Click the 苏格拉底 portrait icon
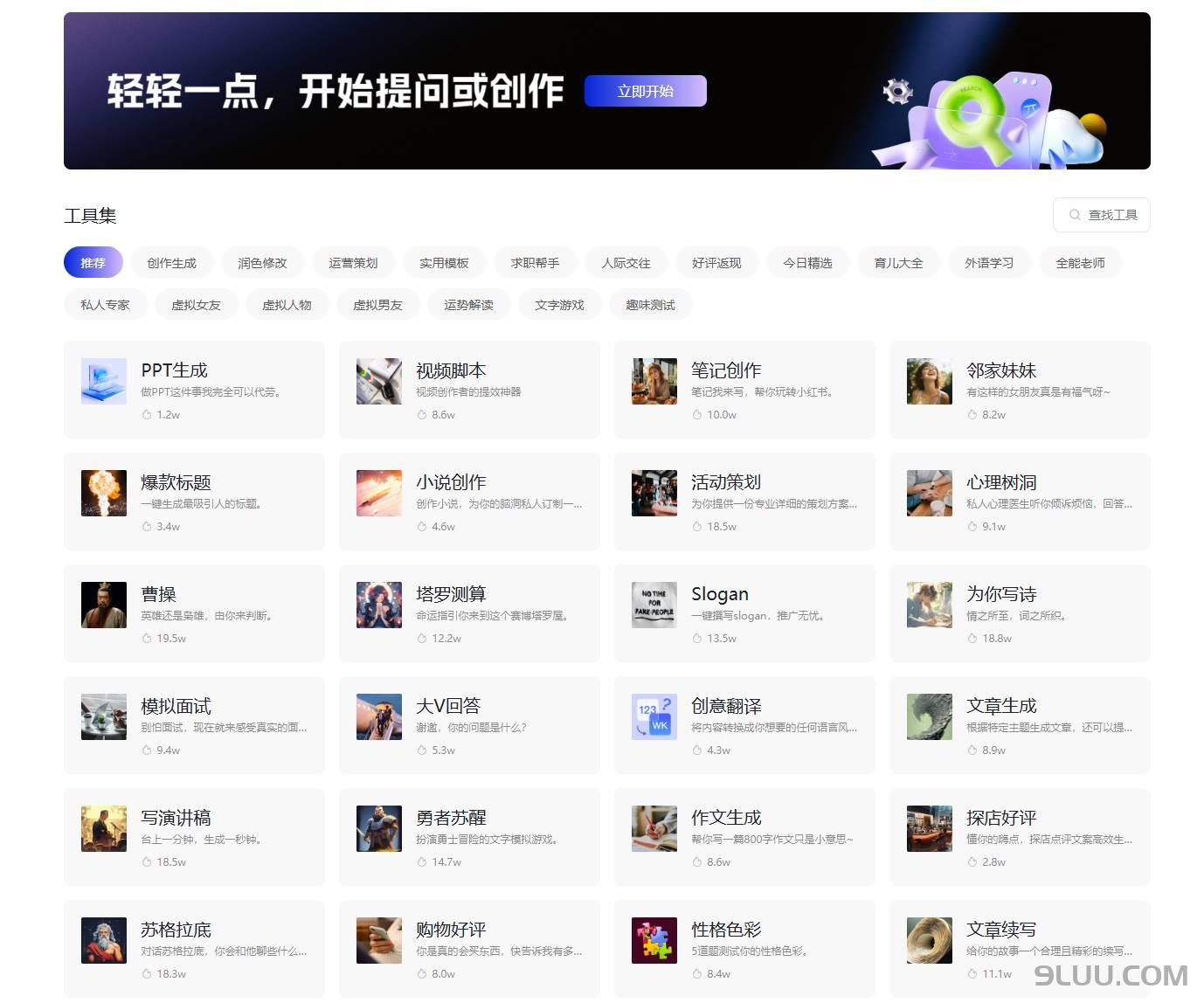 104,940
